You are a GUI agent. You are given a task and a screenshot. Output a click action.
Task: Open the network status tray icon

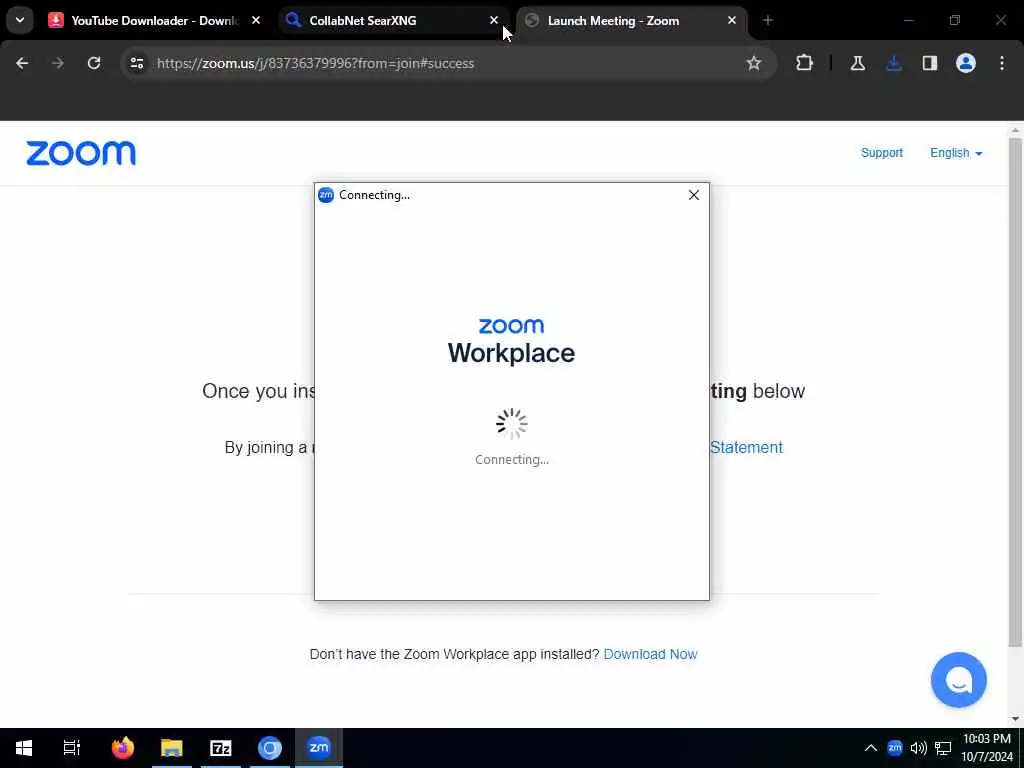tap(942, 748)
